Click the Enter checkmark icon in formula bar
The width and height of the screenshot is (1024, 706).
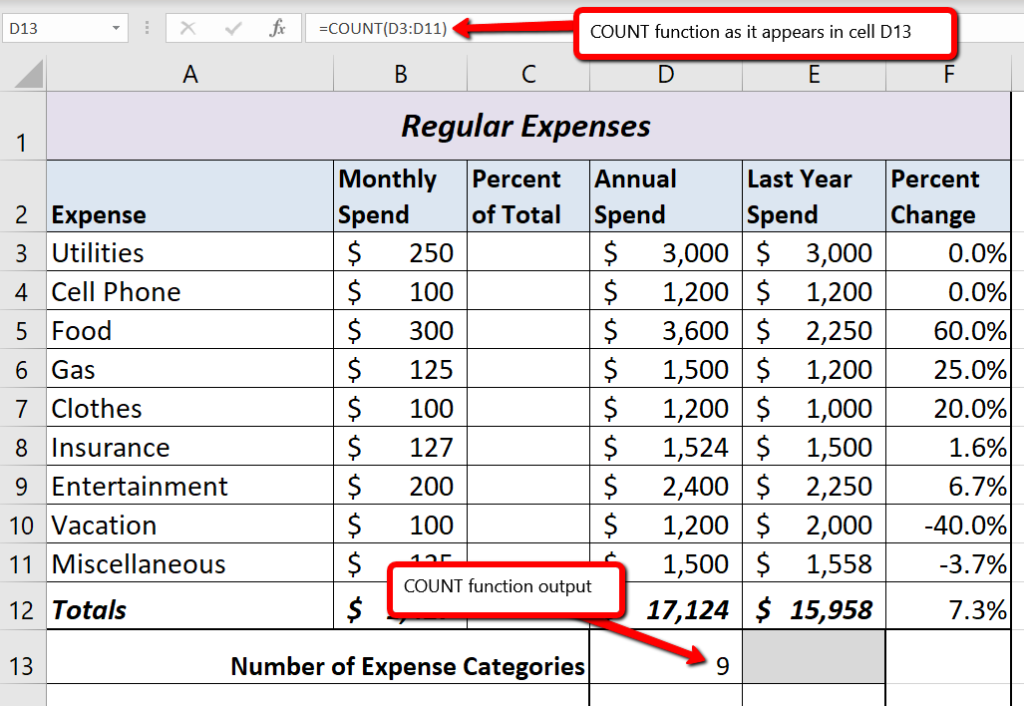(232, 28)
